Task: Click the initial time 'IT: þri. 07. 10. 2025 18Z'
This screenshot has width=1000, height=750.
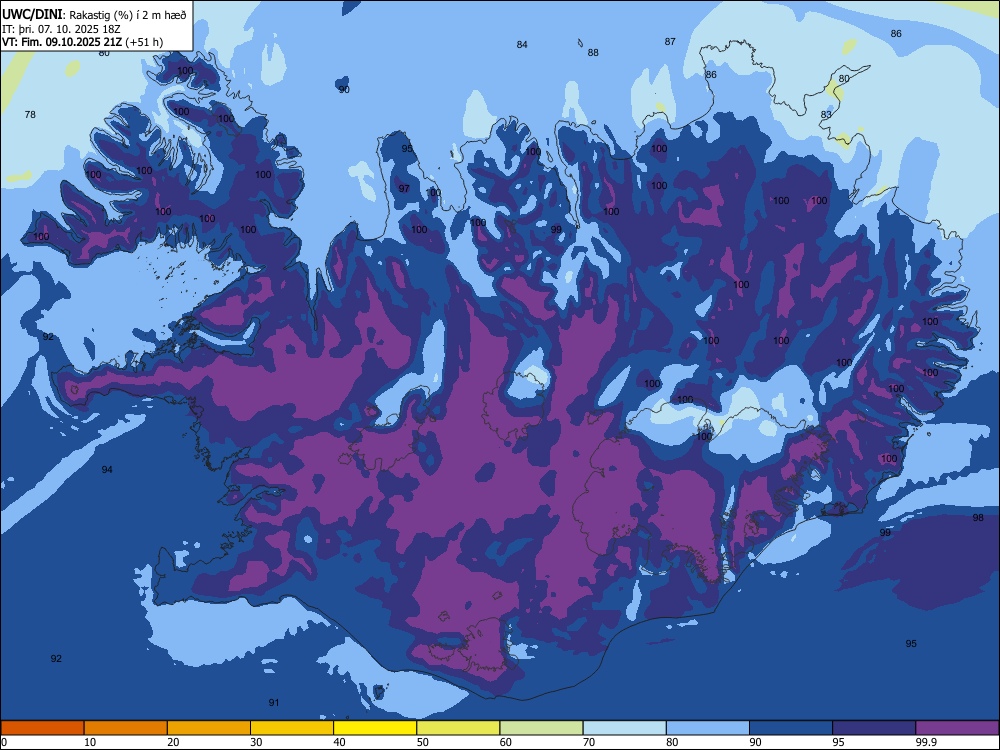Action: [x=61, y=29]
